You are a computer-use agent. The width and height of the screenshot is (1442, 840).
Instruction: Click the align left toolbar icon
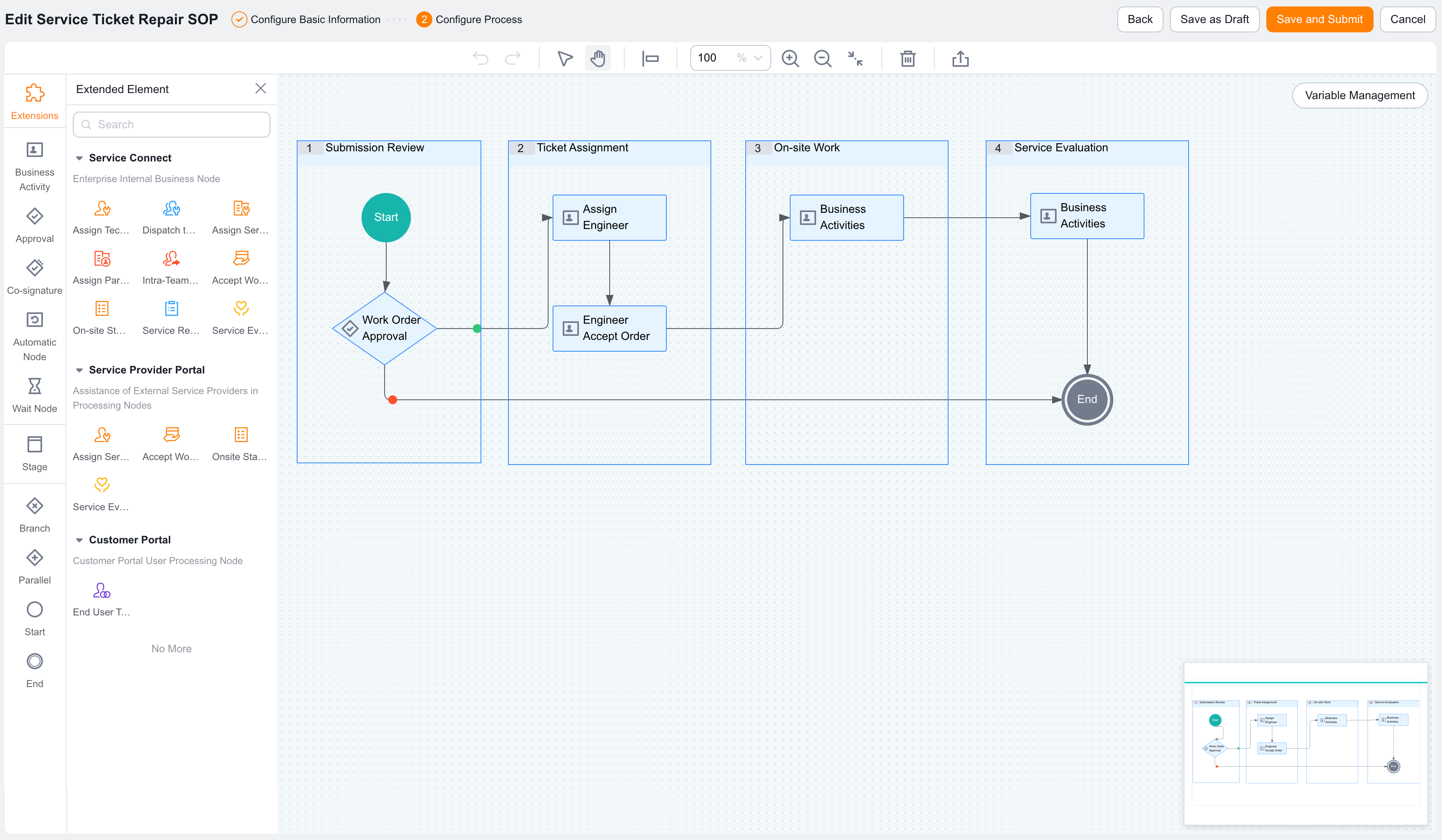pyautogui.click(x=651, y=58)
